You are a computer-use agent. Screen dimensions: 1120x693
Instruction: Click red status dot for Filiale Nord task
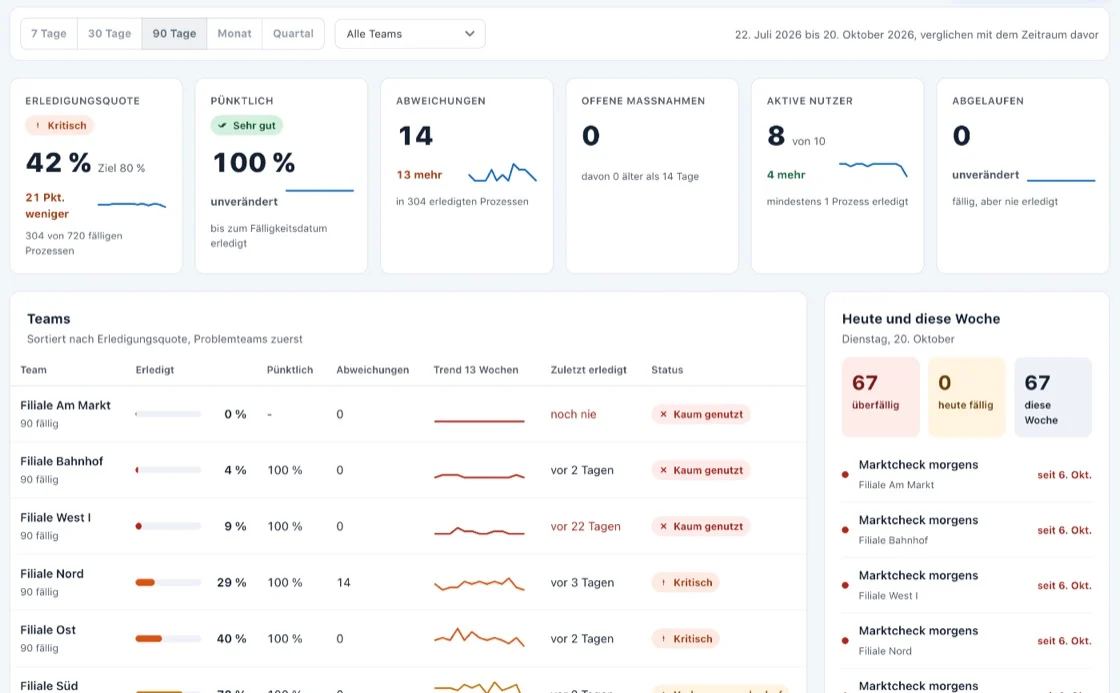(x=846, y=641)
